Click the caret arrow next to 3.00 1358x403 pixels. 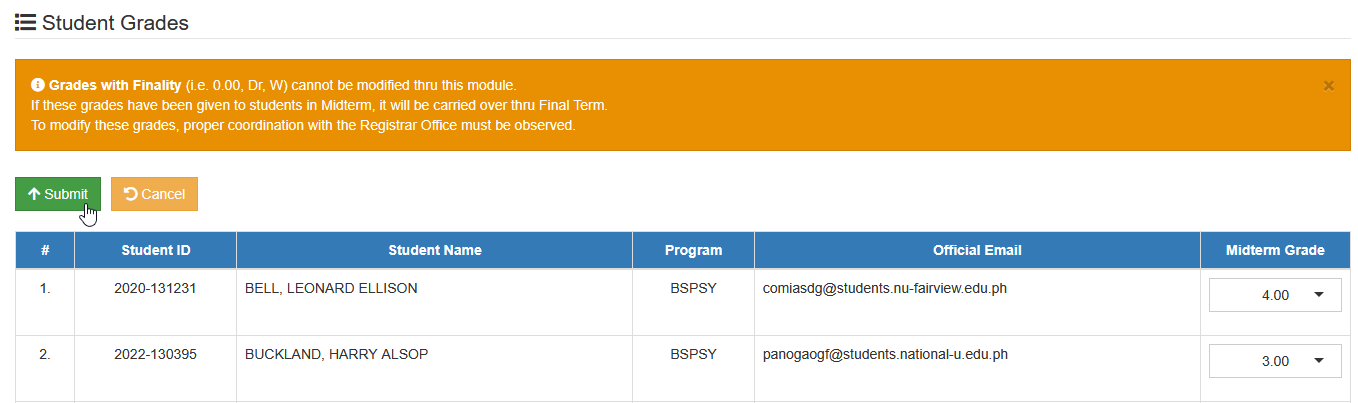1318,361
